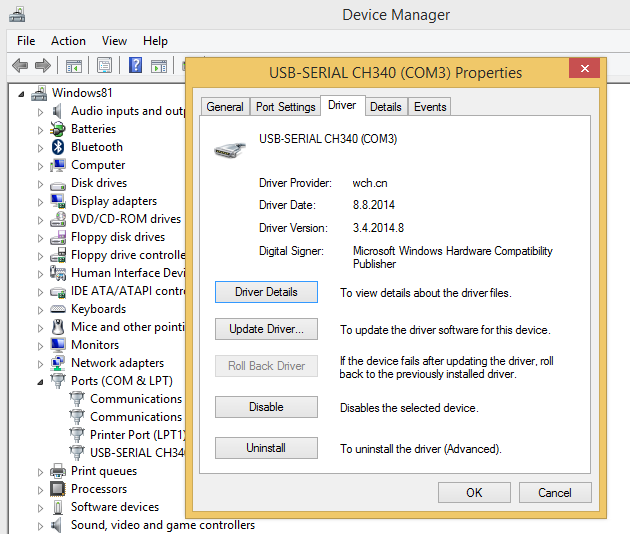Click the Print queues printer icon

[x=58, y=471]
